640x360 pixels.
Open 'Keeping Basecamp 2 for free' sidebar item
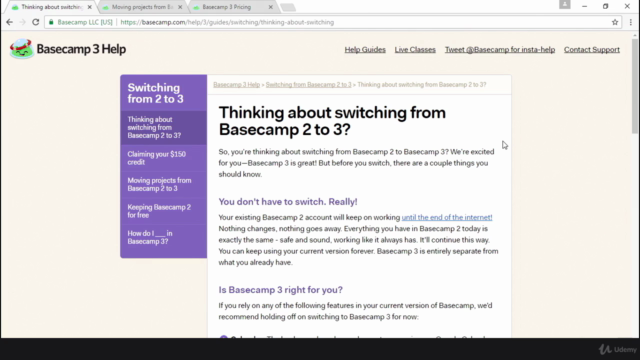(x=164, y=211)
